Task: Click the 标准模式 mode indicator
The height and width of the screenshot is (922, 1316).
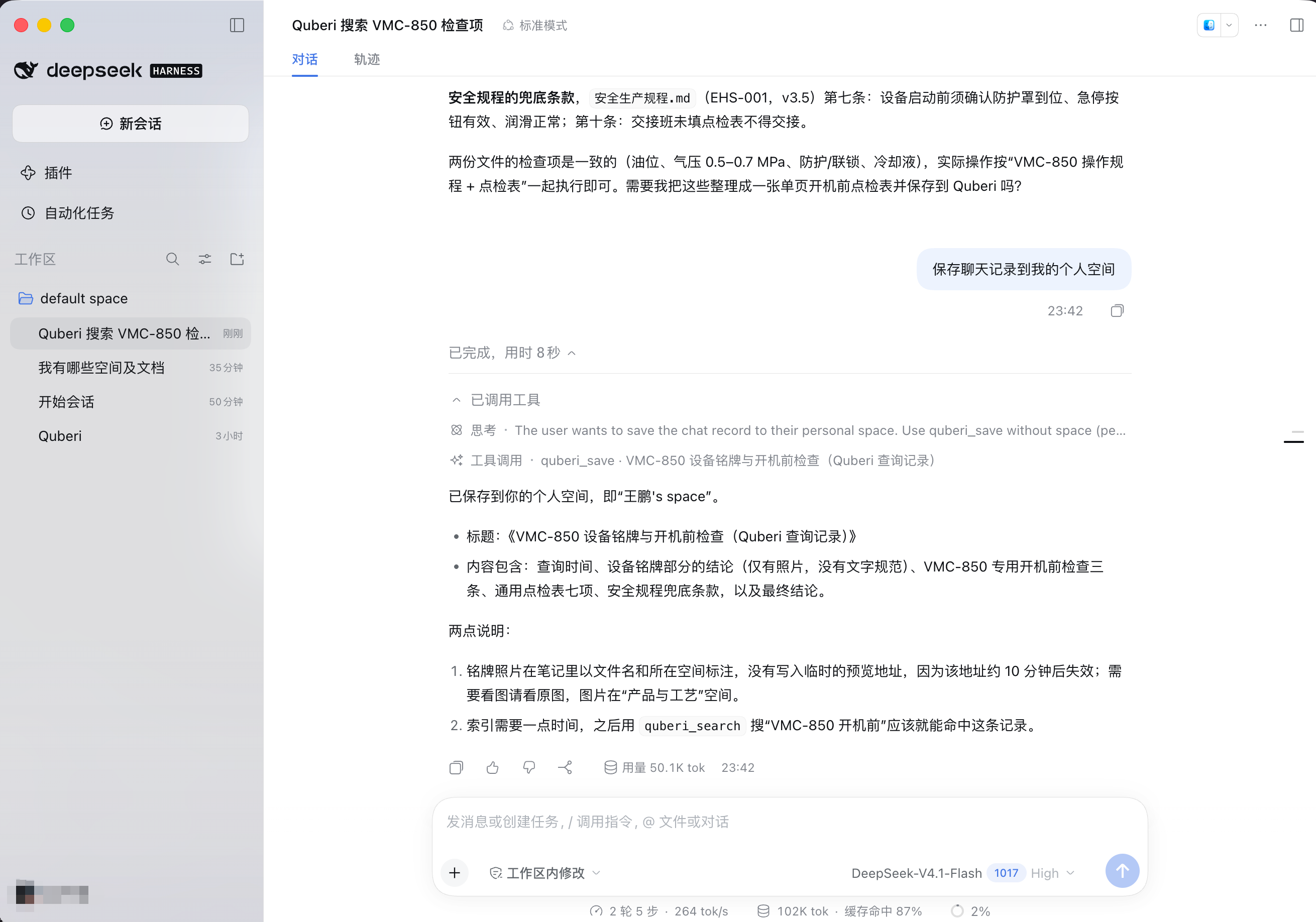Action: [535, 25]
